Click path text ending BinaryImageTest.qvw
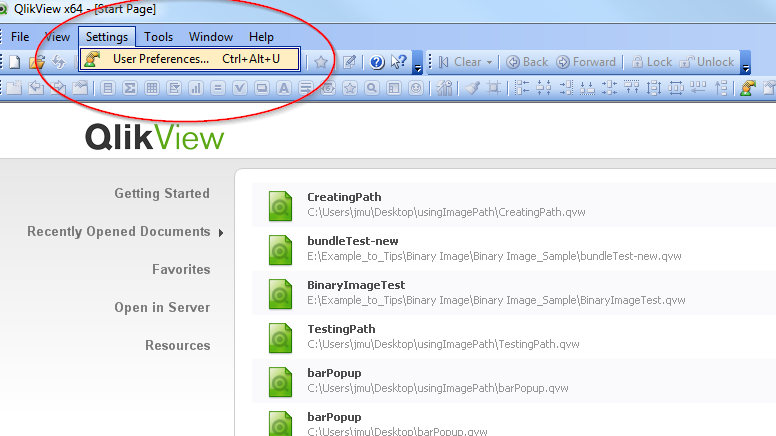This screenshot has height=436, width=776. (496, 300)
